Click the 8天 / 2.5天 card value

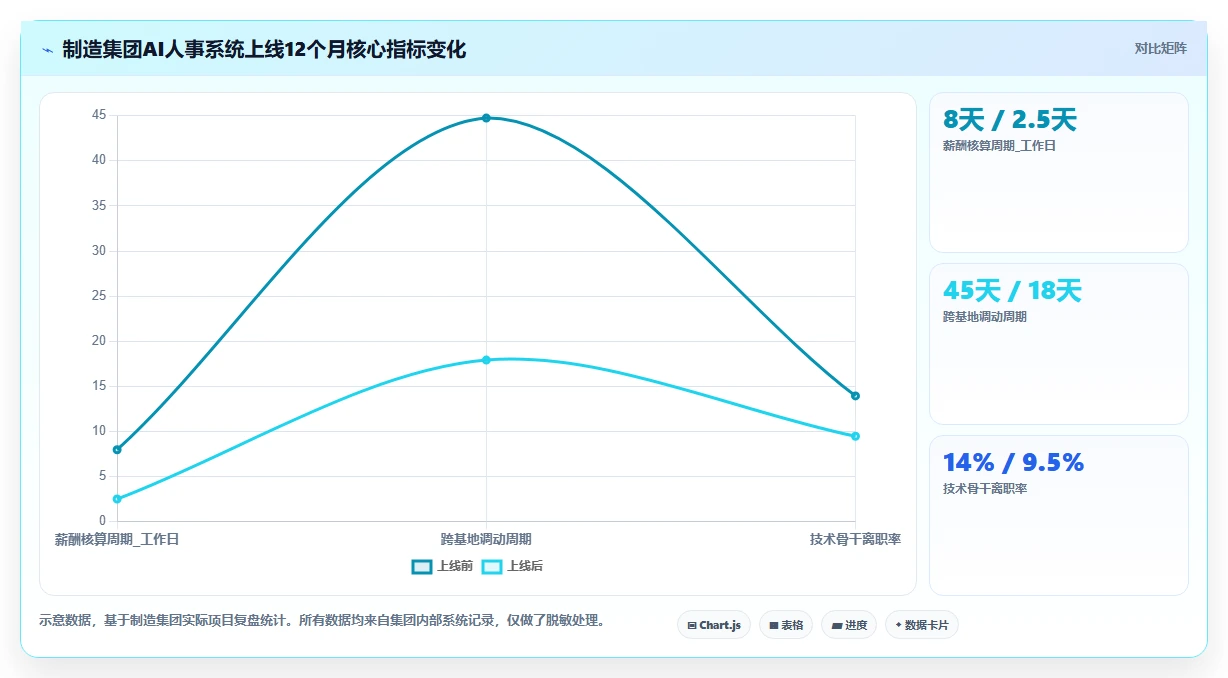[1010, 120]
